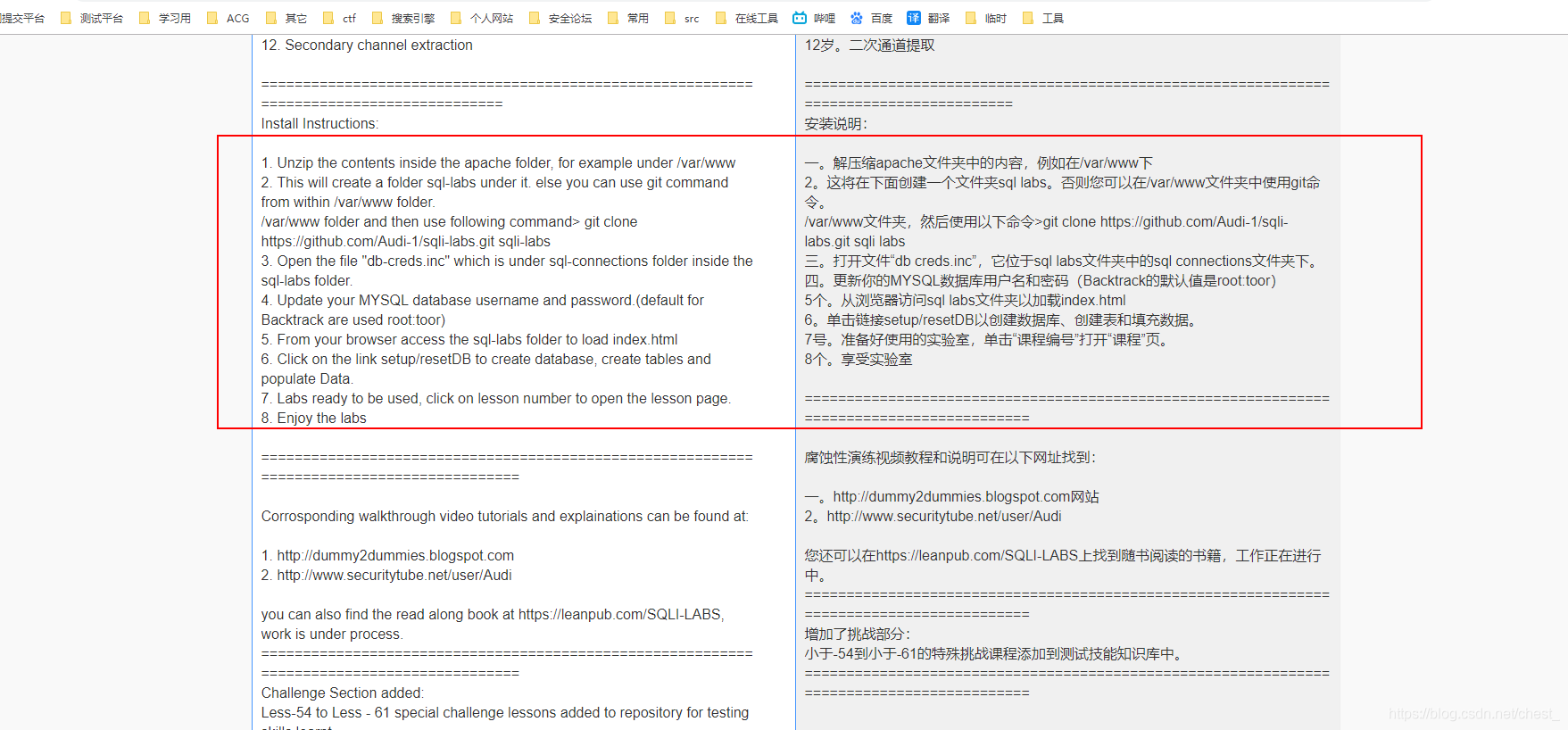Screen dimensions: 1568x730
Task: Click the English line 'https://github.com/Audi-1/sqli-labs.git sqli-labs'
Action: [405, 241]
